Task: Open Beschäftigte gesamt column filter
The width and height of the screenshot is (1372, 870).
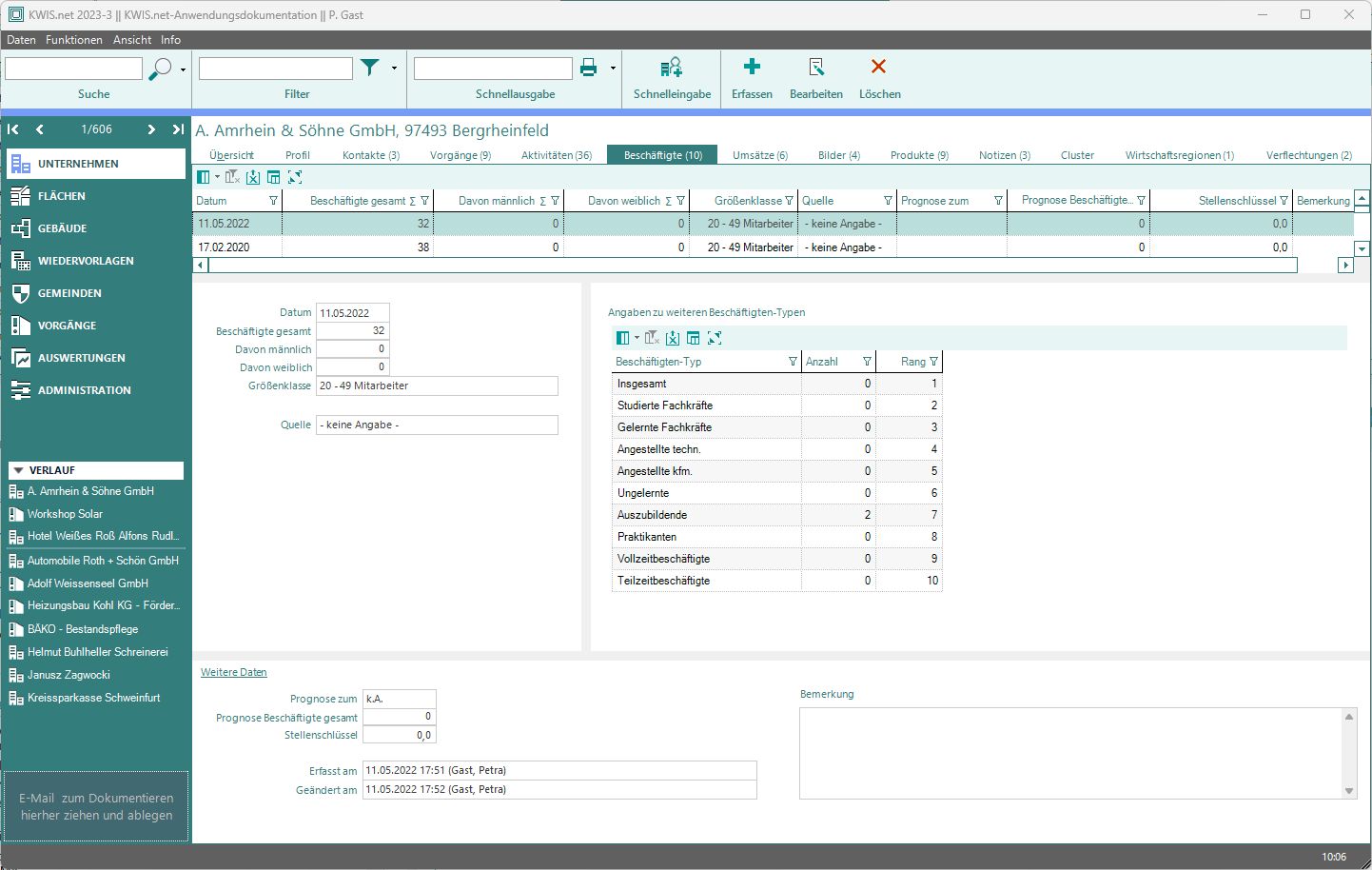Action: pyautogui.click(x=425, y=201)
